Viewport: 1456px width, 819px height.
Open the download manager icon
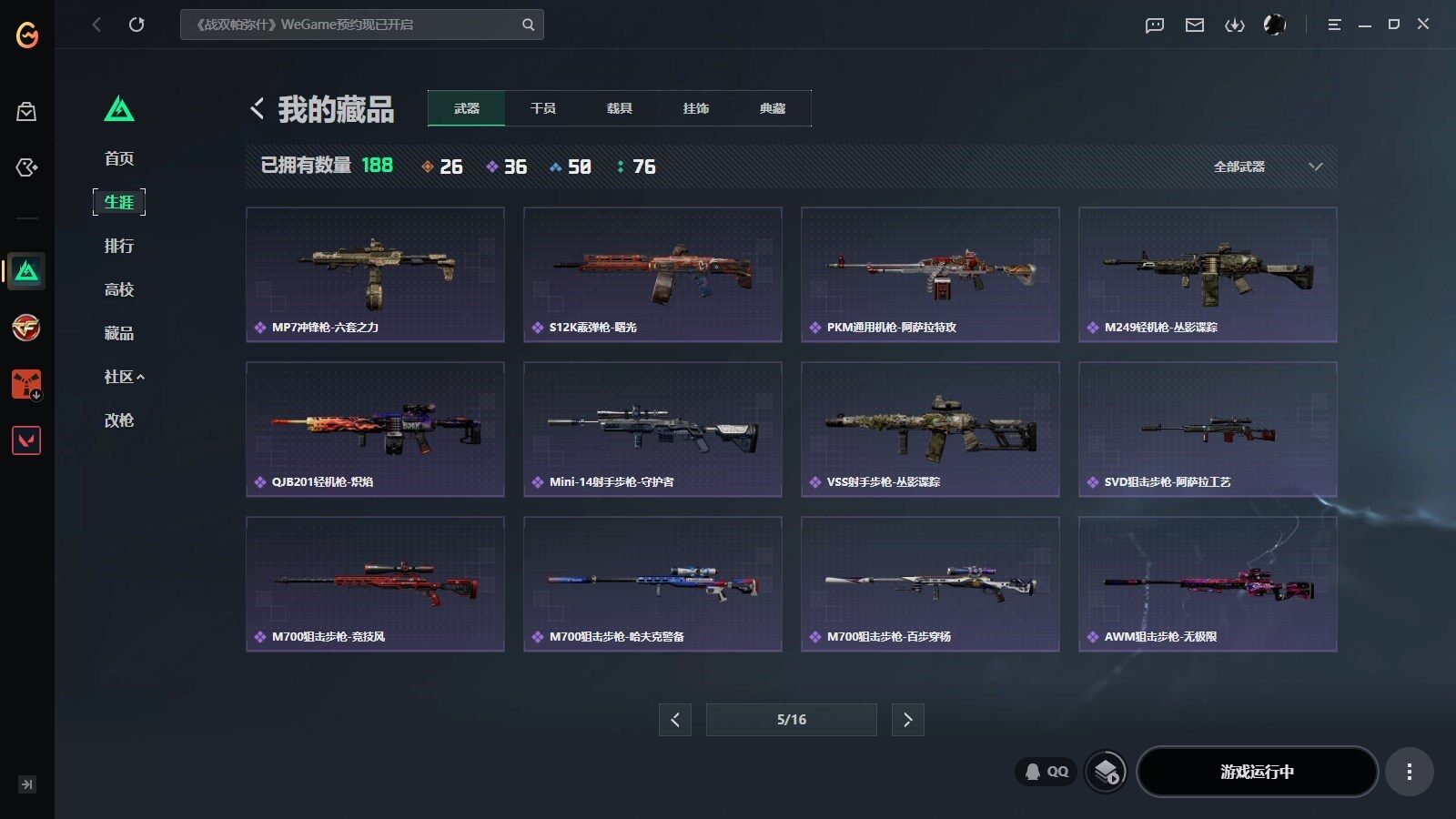[x=1234, y=25]
